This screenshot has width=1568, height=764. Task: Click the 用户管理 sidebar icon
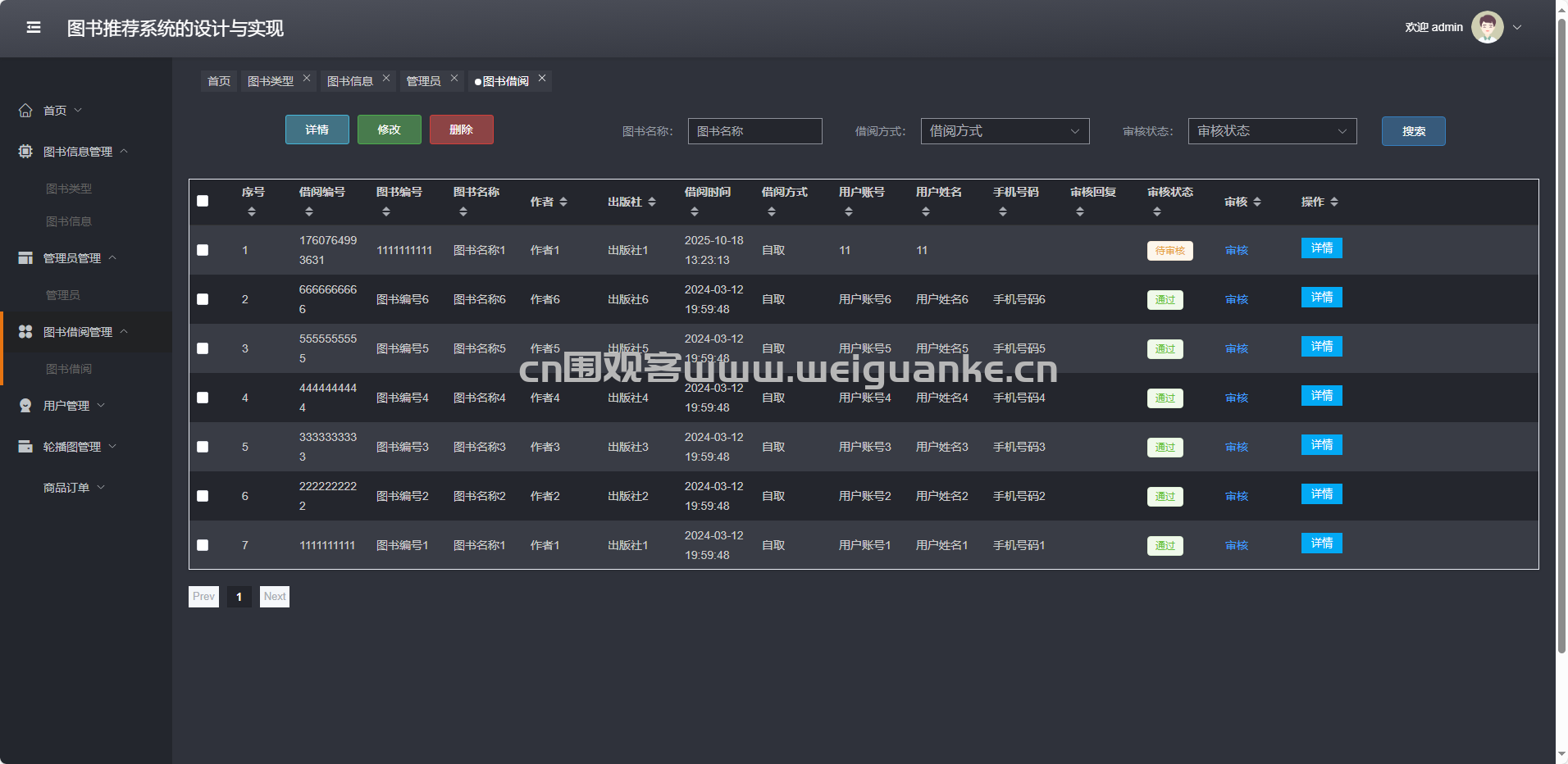click(x=25, y=406)
